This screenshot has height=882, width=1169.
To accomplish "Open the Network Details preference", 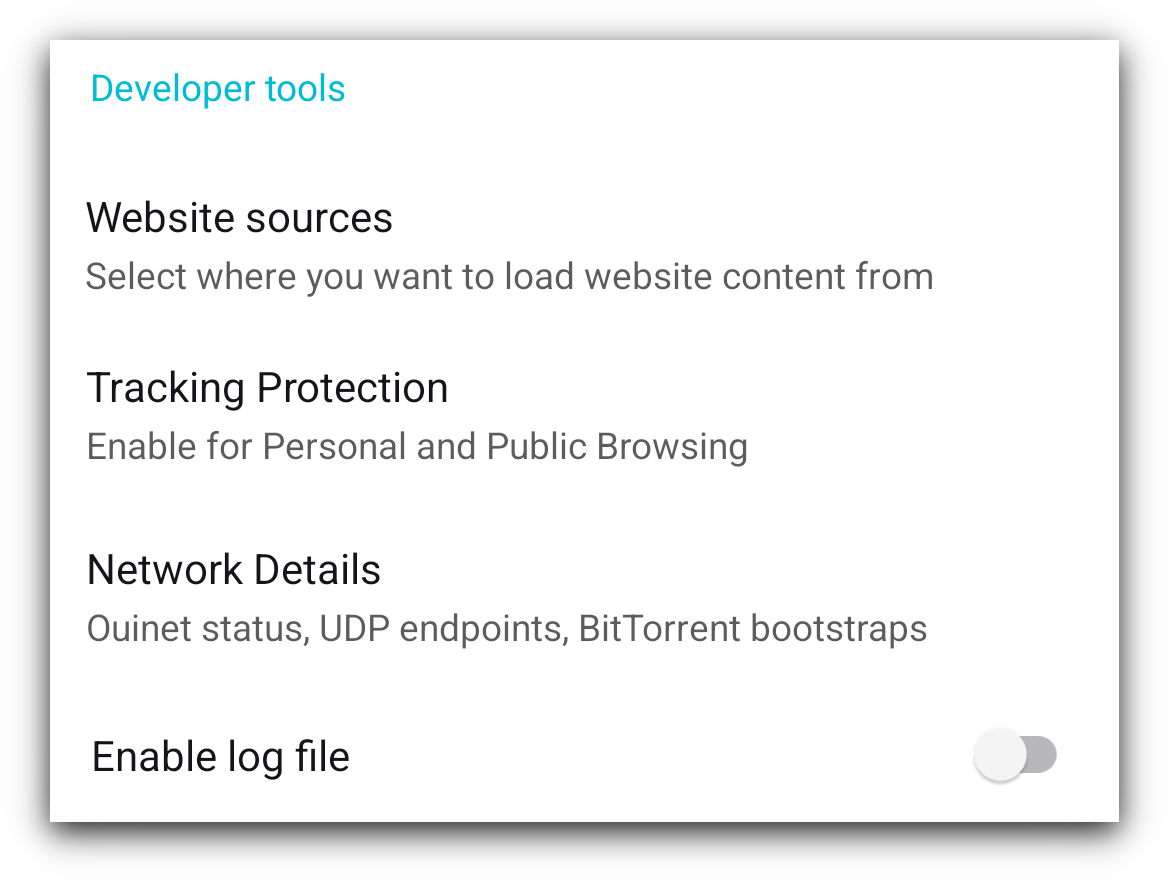I will [x=233, y=570].
